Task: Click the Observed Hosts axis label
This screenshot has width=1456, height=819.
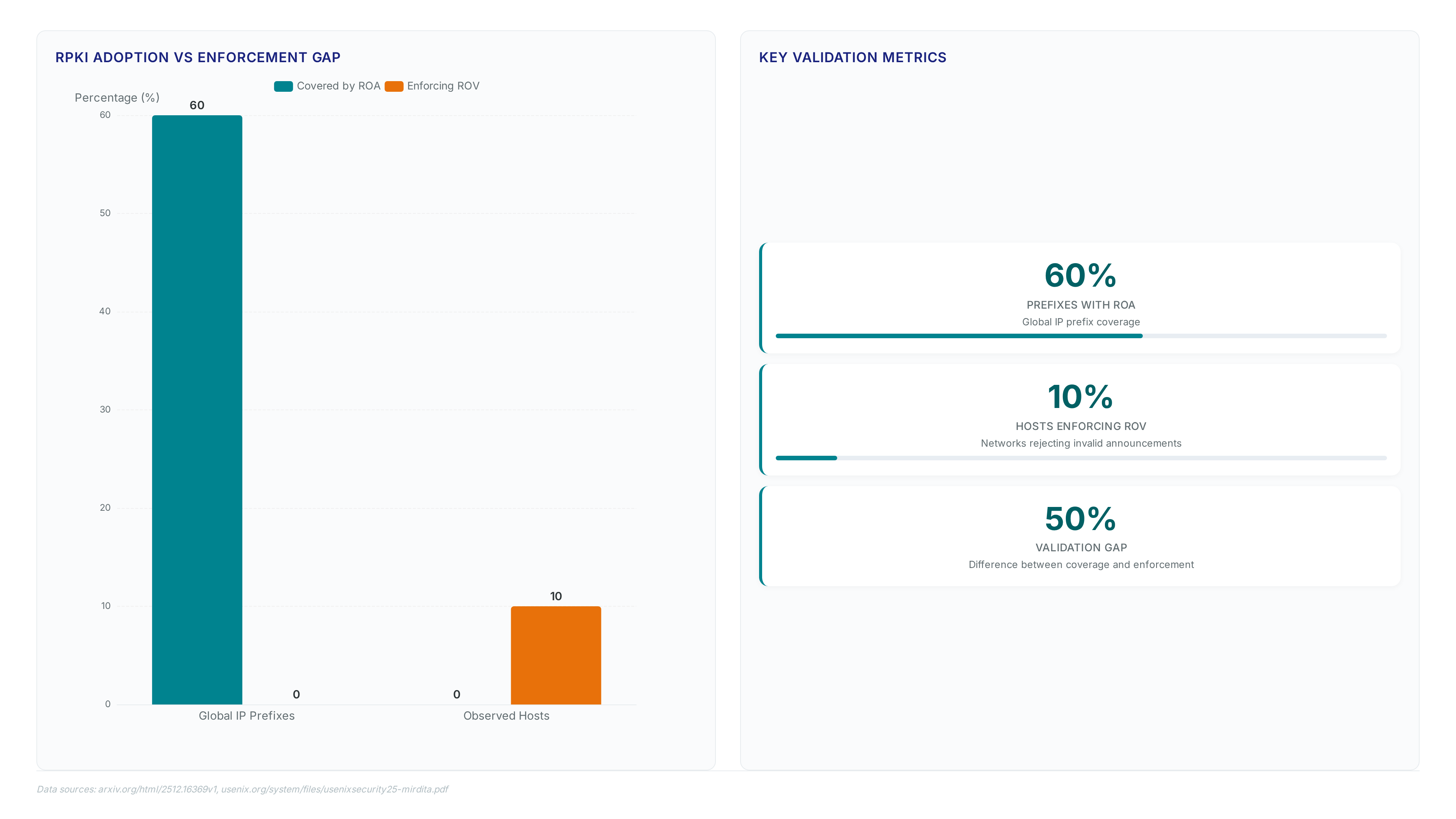Action: (507, 715)
